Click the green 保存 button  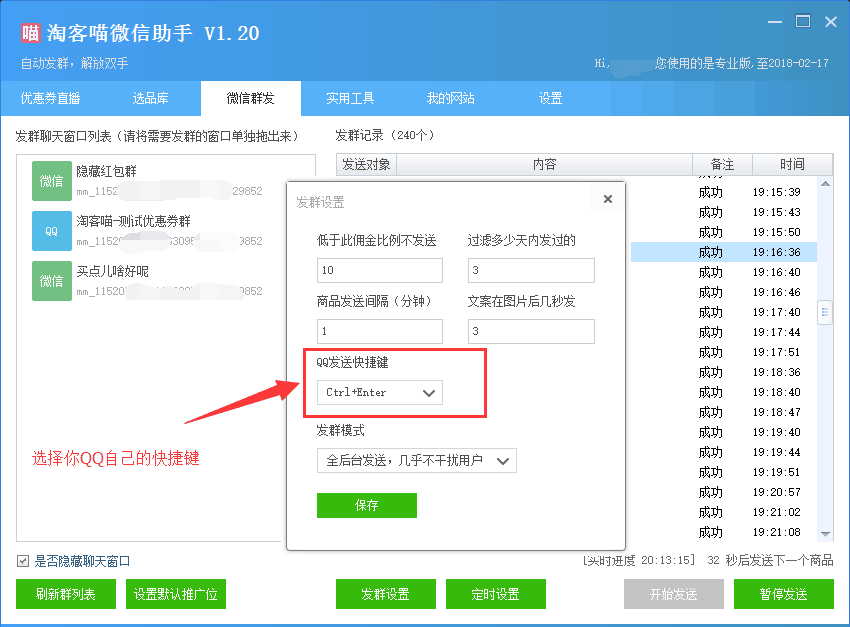(x=366, y=506)
